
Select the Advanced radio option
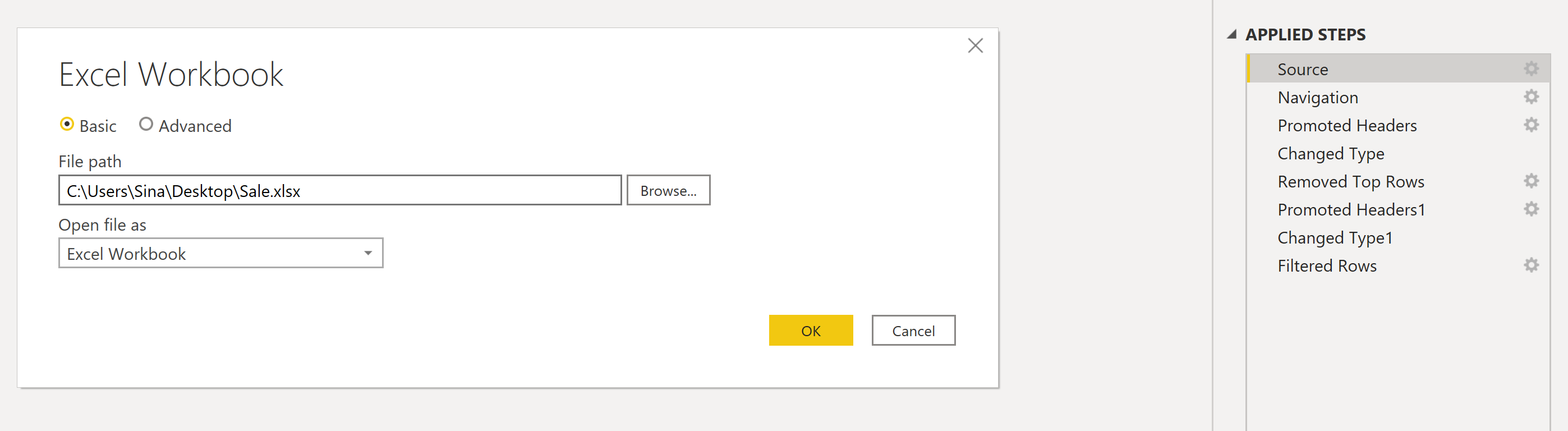tap(146, 125)
